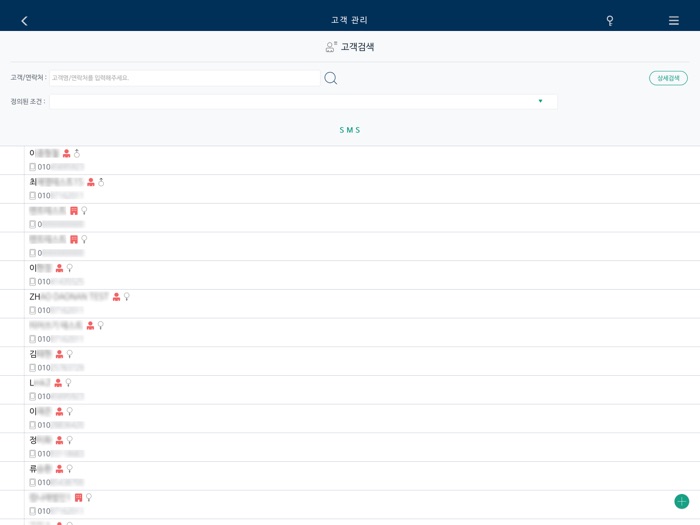Click the 010 phone number in 최 row
The height and width of the screenshot is (525, 700).
click(60, 196)
